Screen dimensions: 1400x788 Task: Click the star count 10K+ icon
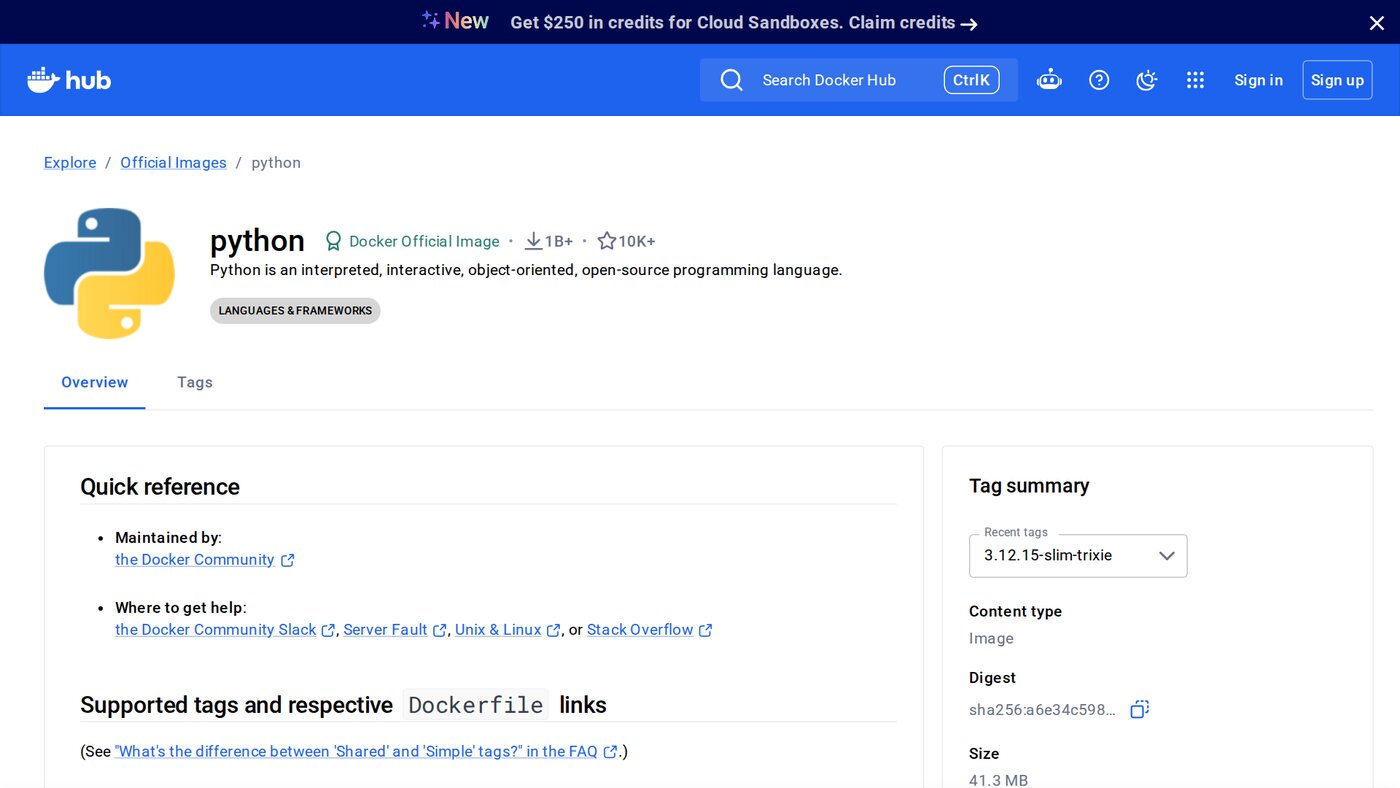point(626,241)
